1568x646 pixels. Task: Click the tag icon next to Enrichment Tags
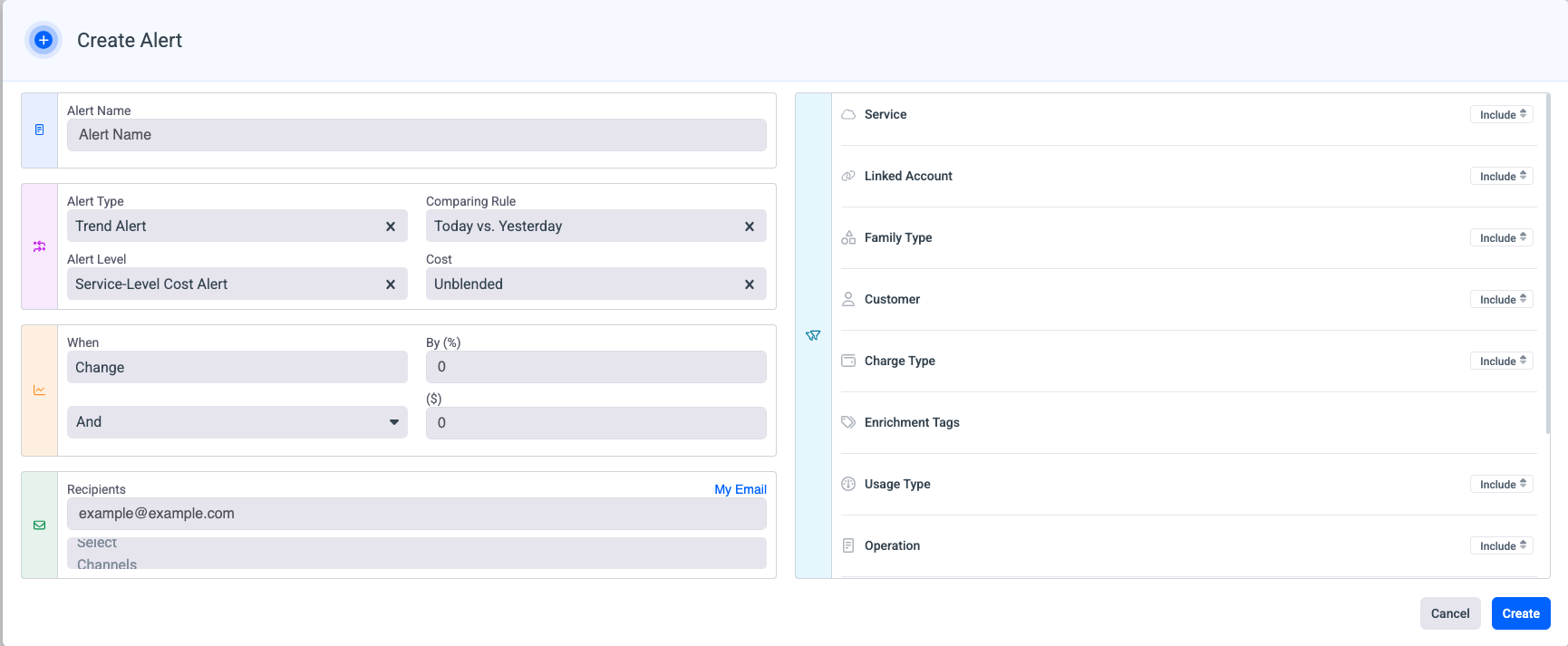pos(848,422)
